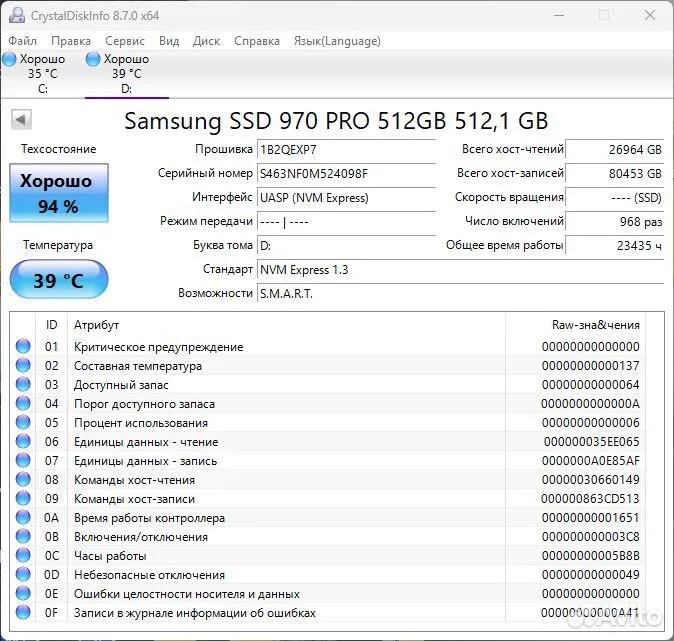
Task: Click status orb for Процент использования row
Action: (23, 423)
